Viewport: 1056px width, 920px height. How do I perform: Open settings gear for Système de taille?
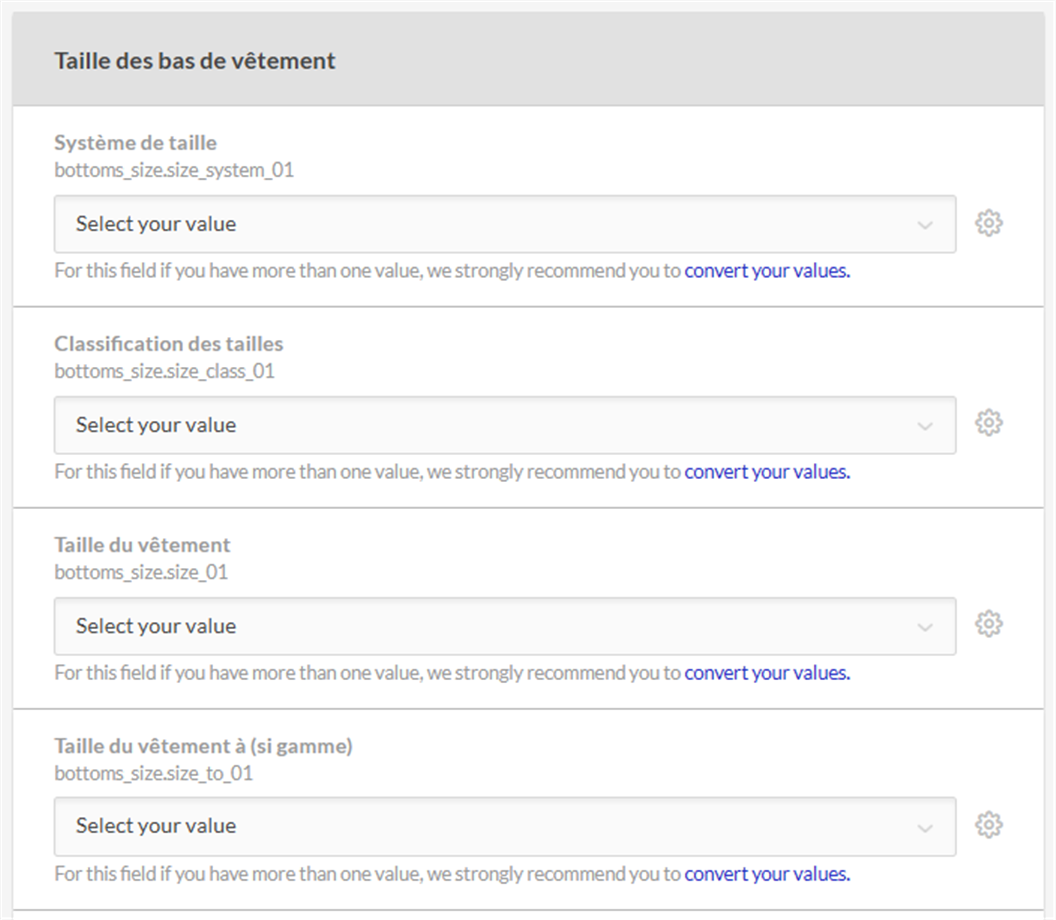click(x=988, y=223)
